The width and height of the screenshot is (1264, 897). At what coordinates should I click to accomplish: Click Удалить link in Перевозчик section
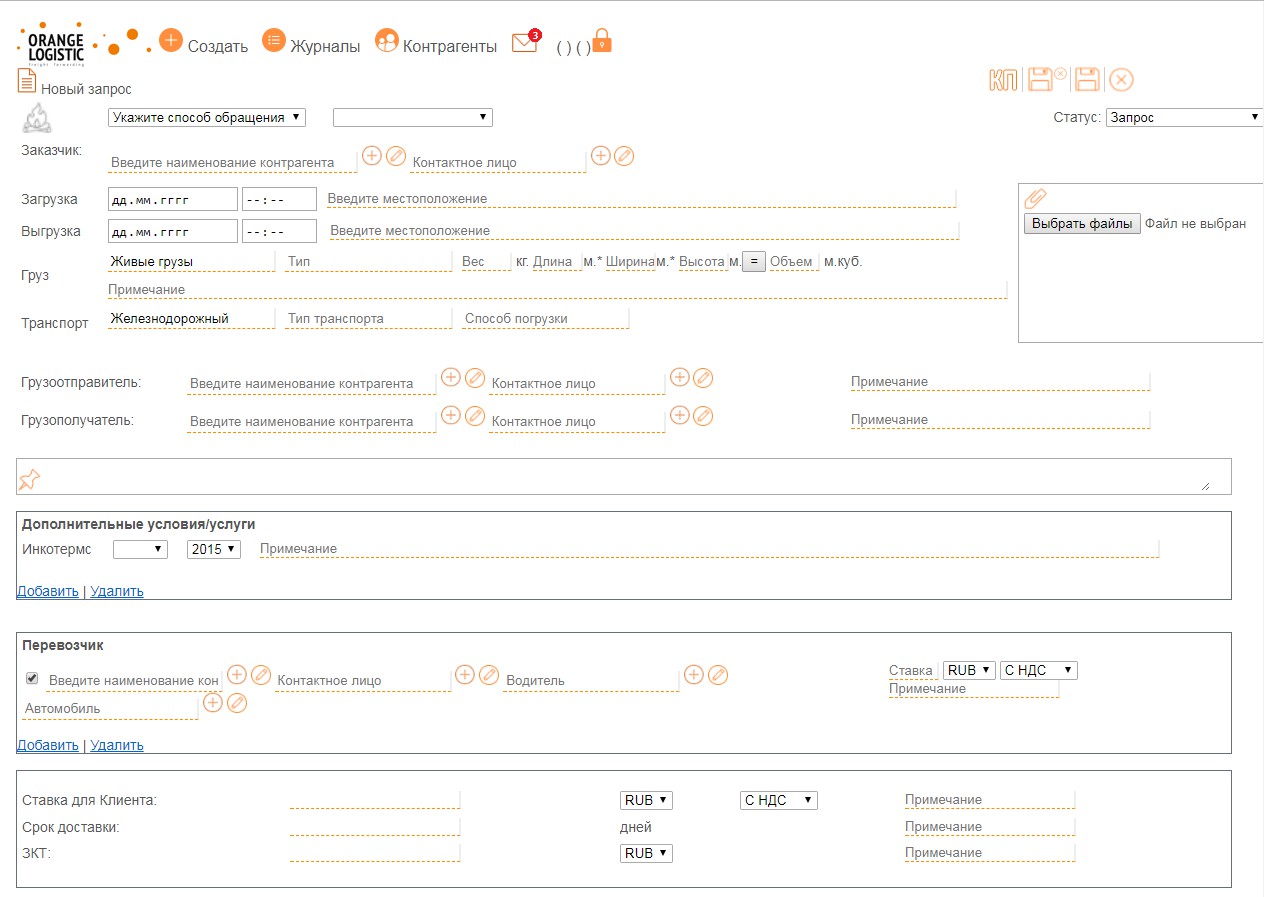click(x=117, y=745)
